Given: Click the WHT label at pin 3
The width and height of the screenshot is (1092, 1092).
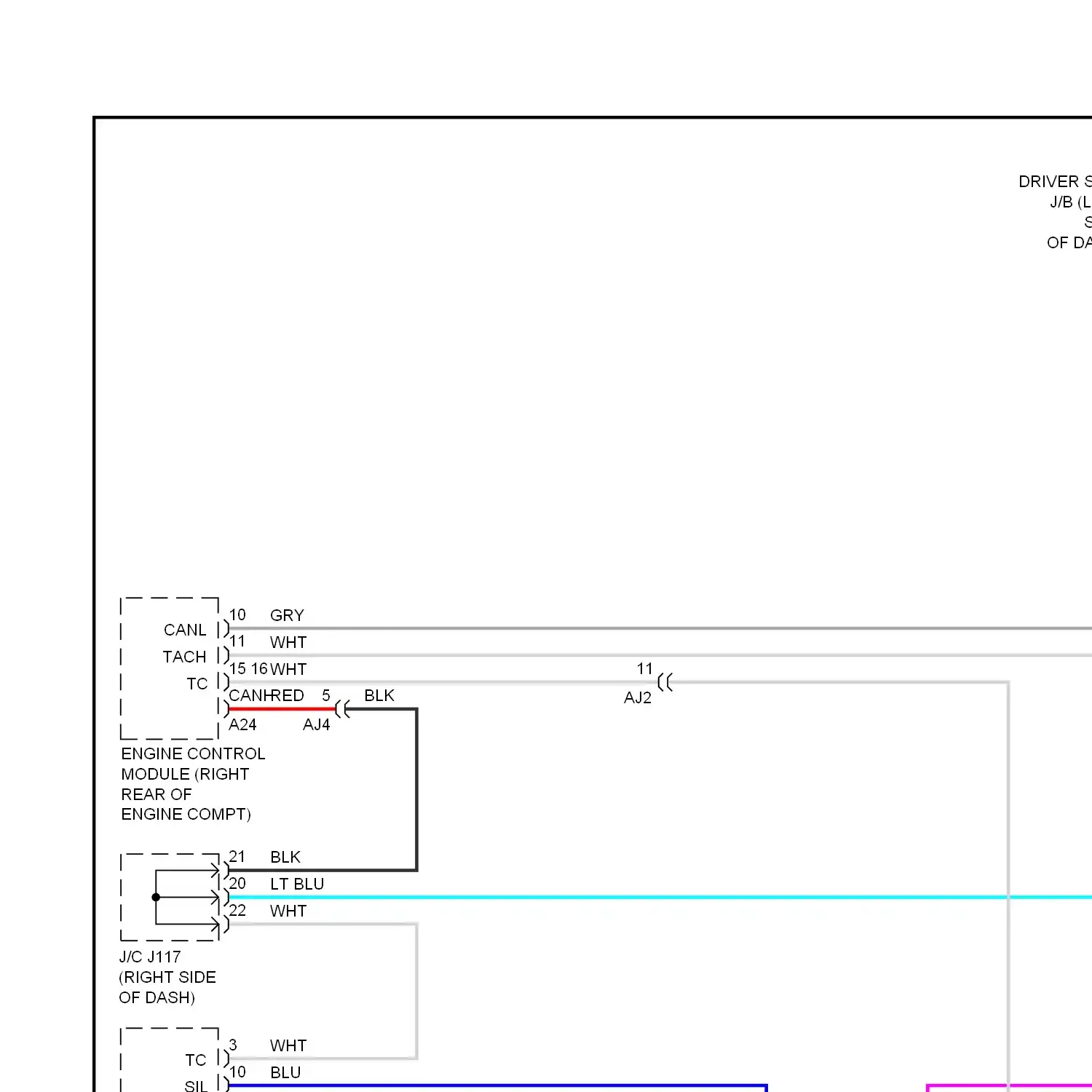Looking at the screenshot, I should (288, 1045).
